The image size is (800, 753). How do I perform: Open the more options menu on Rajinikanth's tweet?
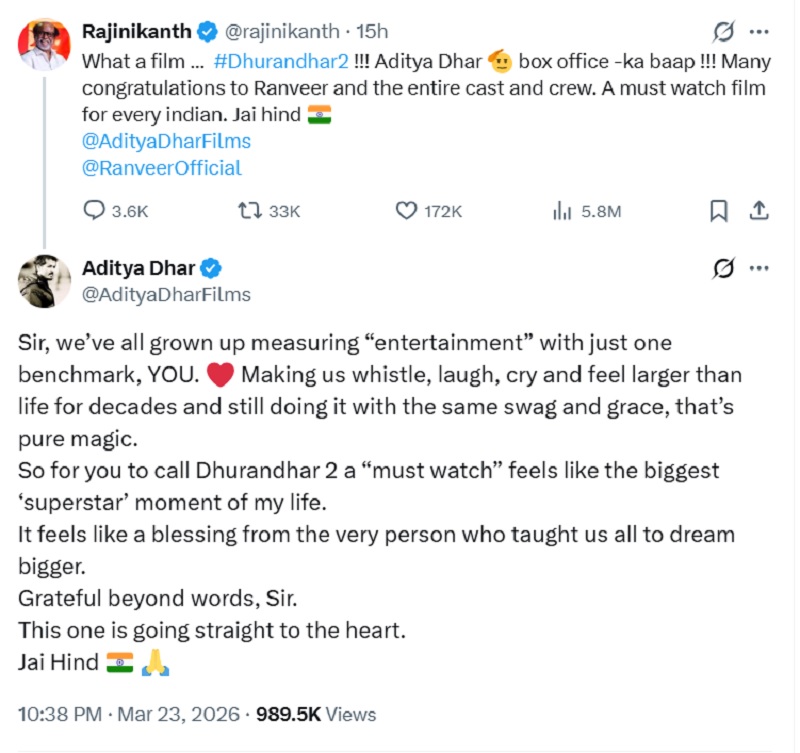click(760, 31)
